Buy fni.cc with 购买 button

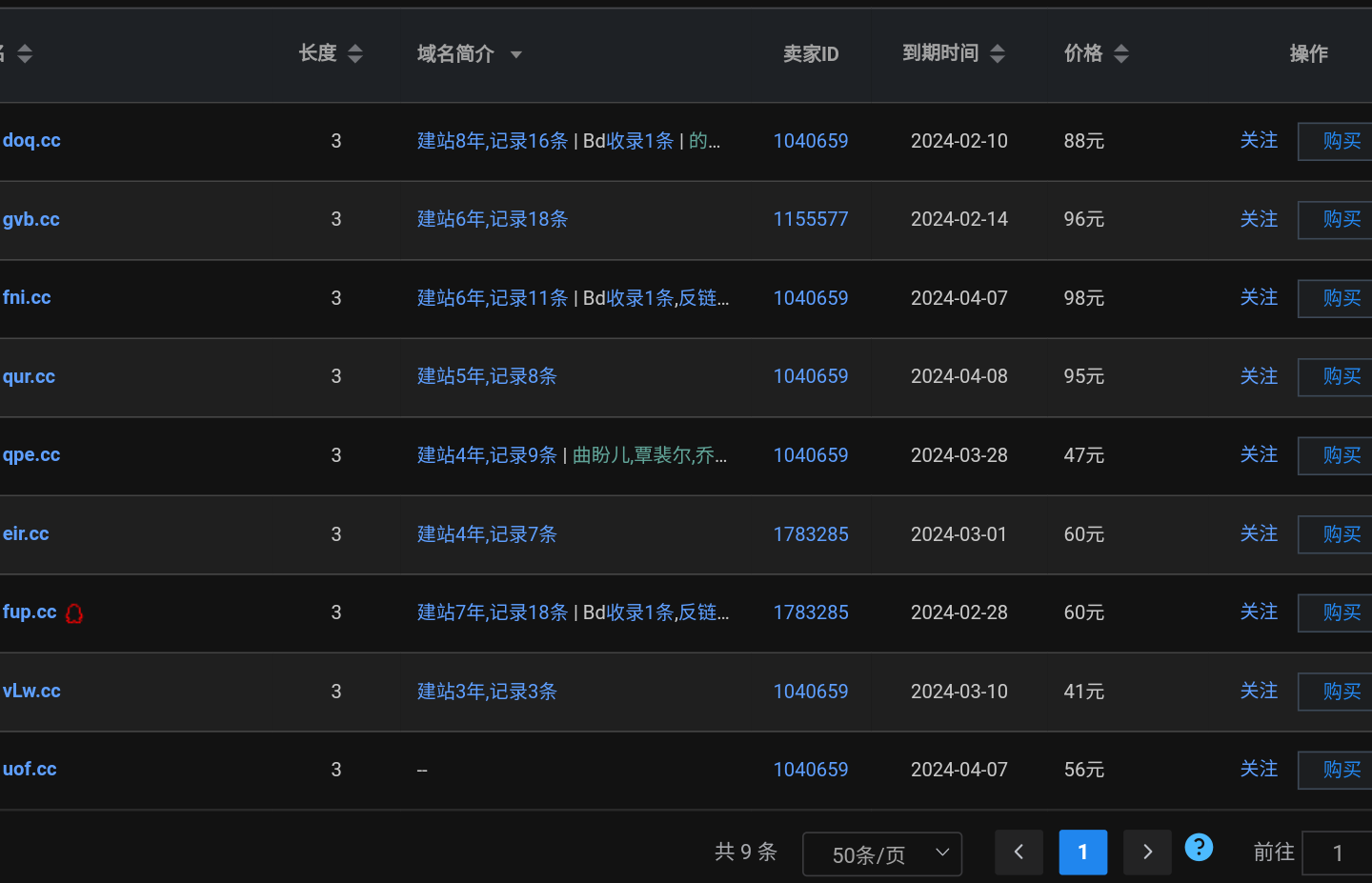tap(1336, 298)
